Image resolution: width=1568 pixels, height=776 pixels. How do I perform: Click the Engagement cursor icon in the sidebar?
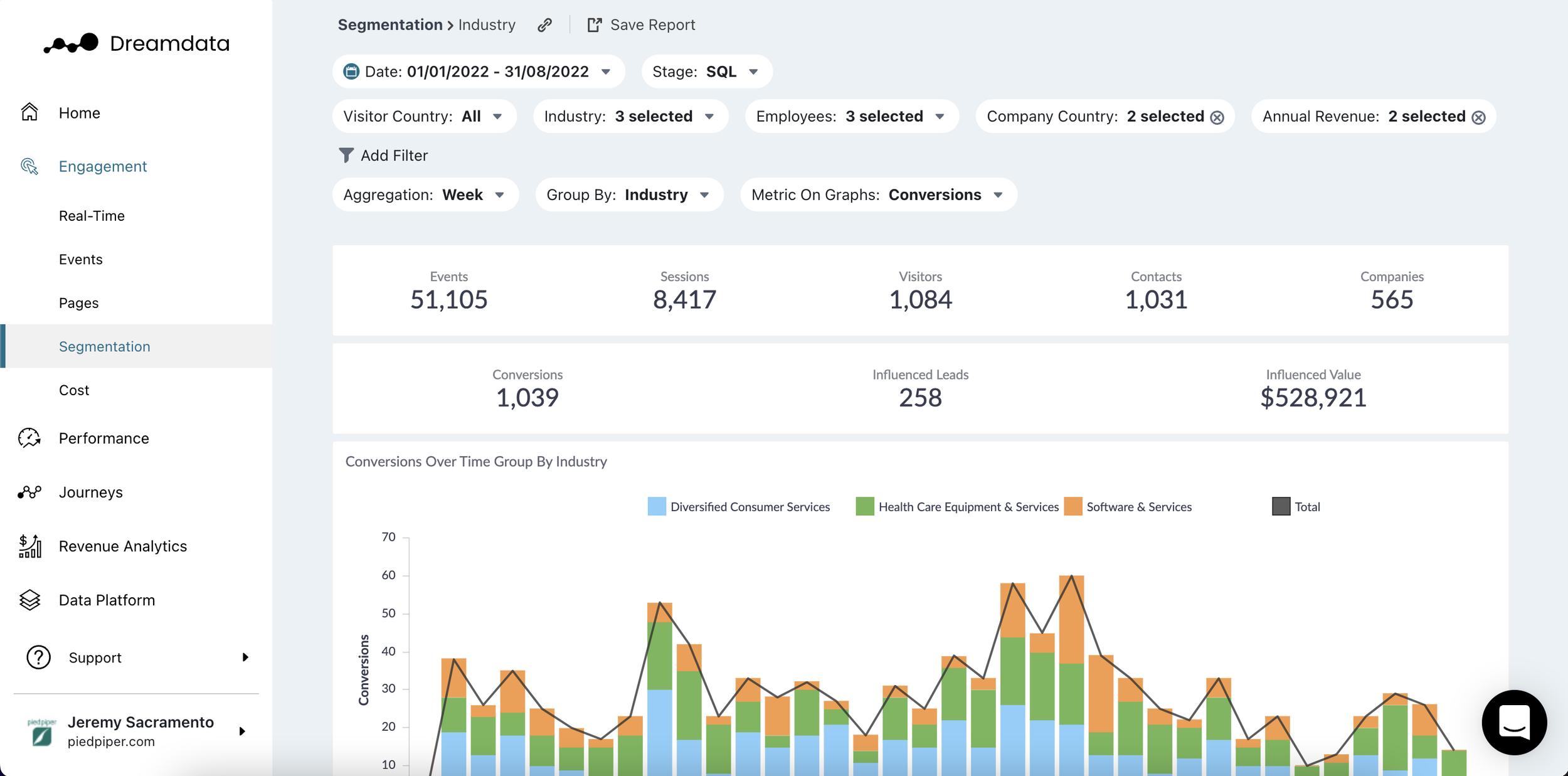[29, 166]
